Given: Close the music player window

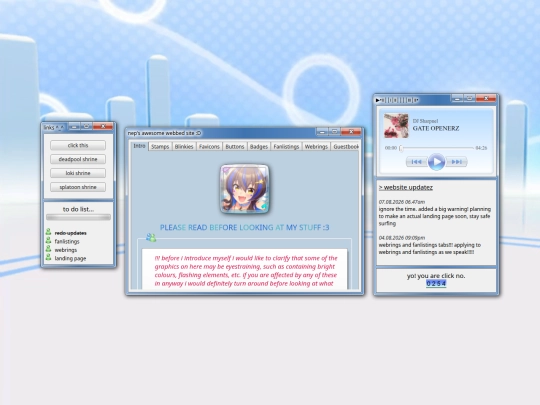Looking at the screenshot, I should tap(486, 99).
